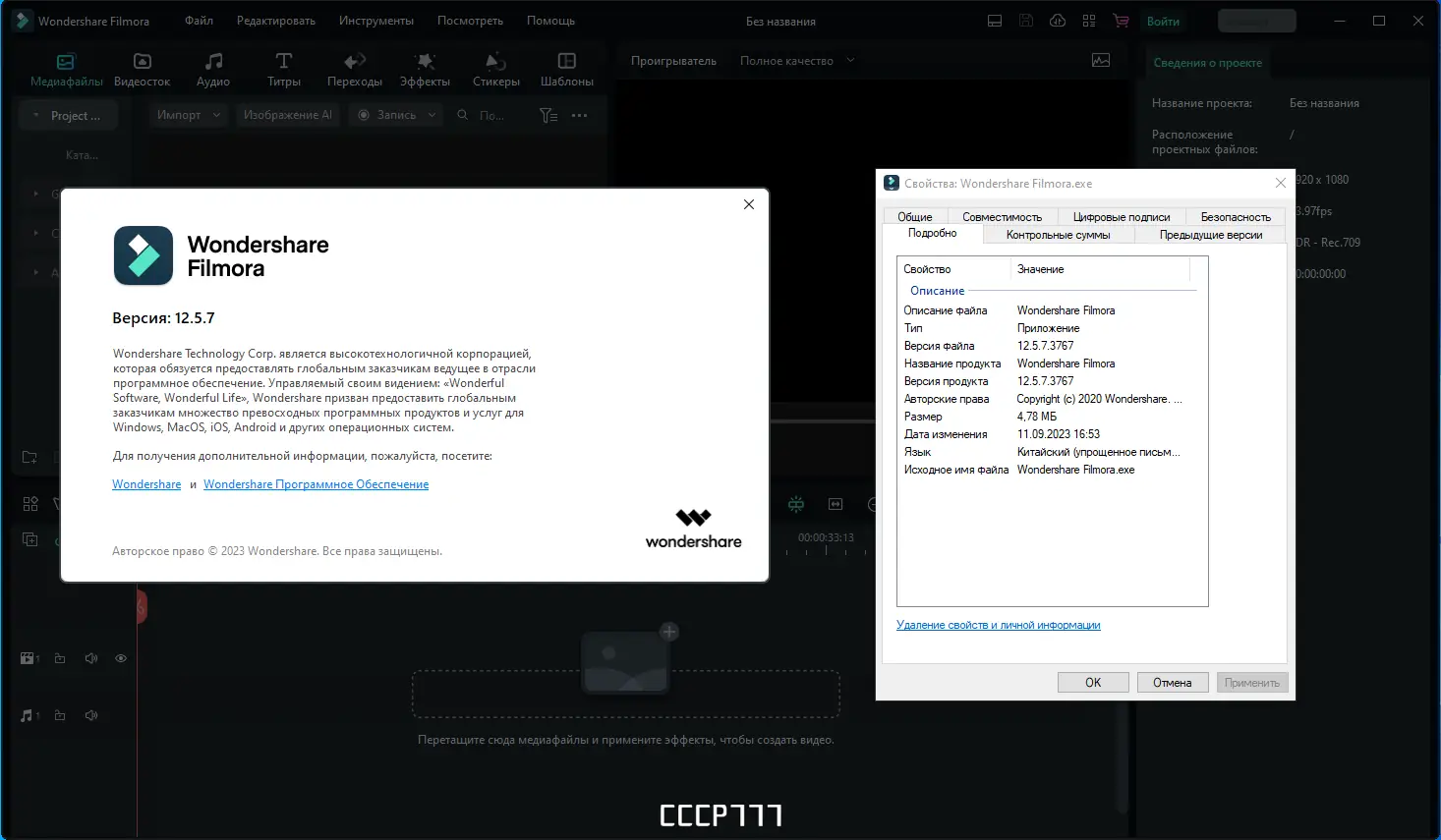
Task: Open the shopping cart icon
Action: click(x=1121, y=21)
